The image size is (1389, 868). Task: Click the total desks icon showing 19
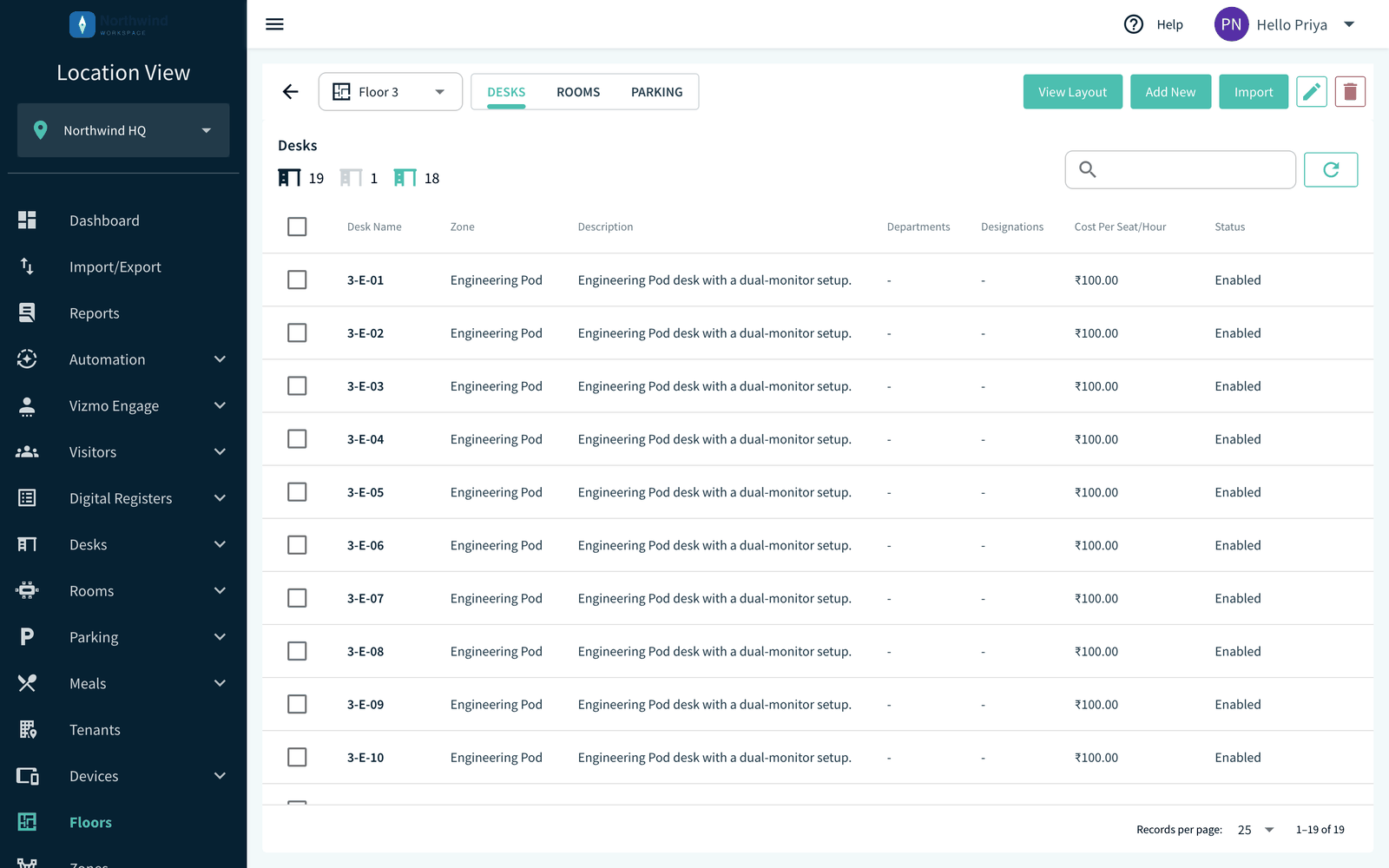(x=289, y=178)
